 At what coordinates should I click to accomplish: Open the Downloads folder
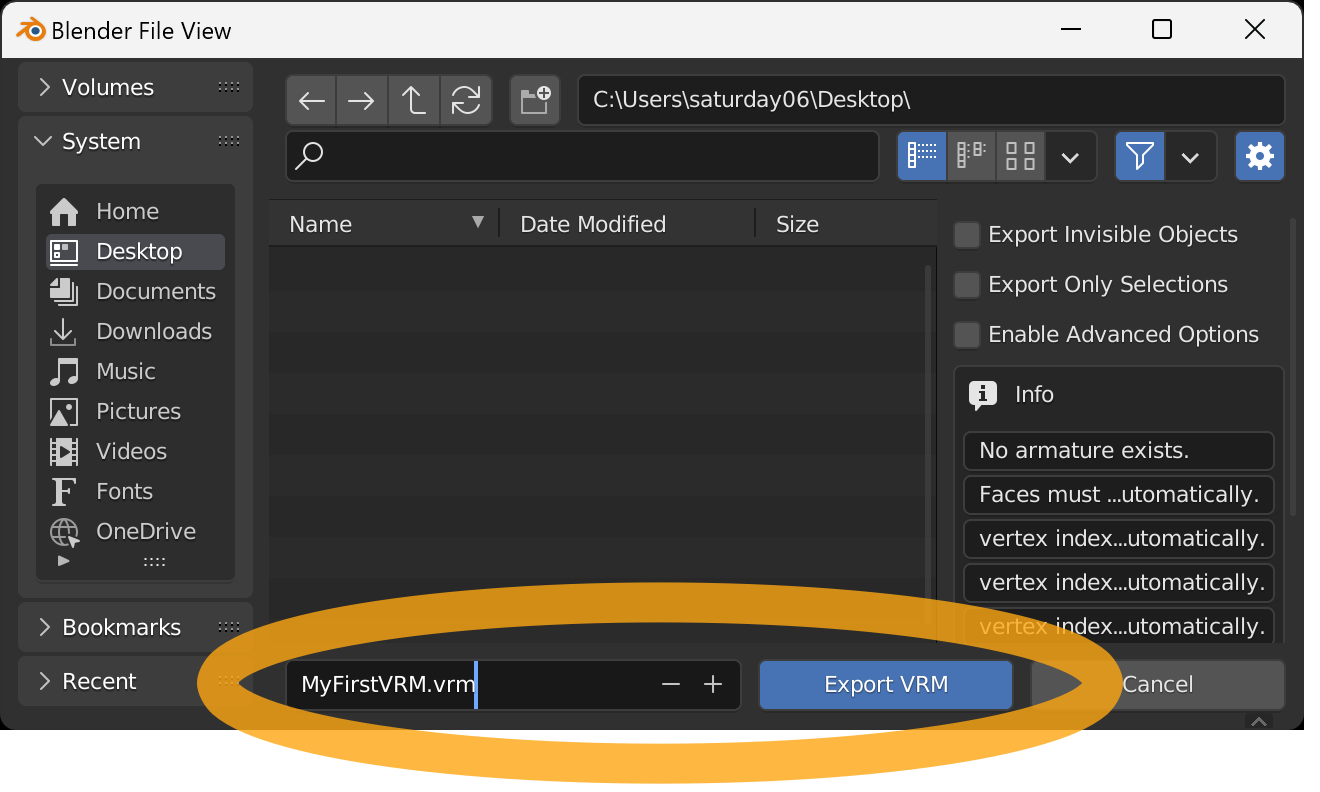[135, 331]
